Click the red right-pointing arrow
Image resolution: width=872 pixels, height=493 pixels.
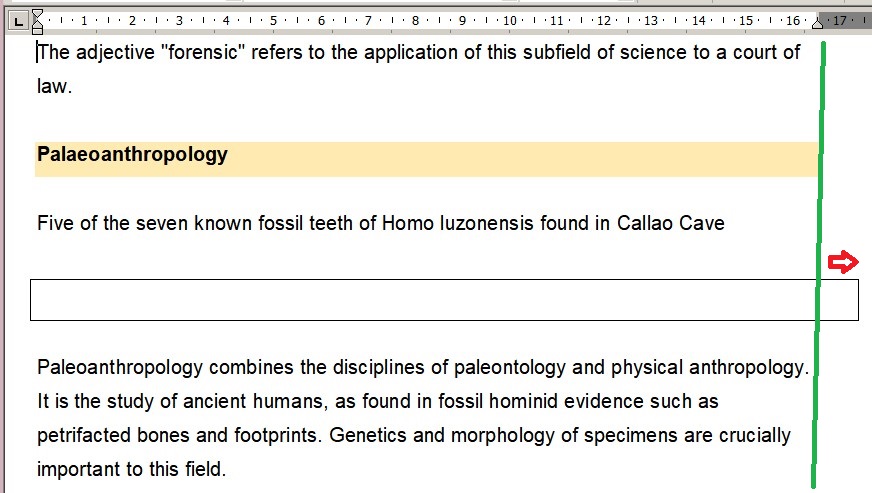843,262
